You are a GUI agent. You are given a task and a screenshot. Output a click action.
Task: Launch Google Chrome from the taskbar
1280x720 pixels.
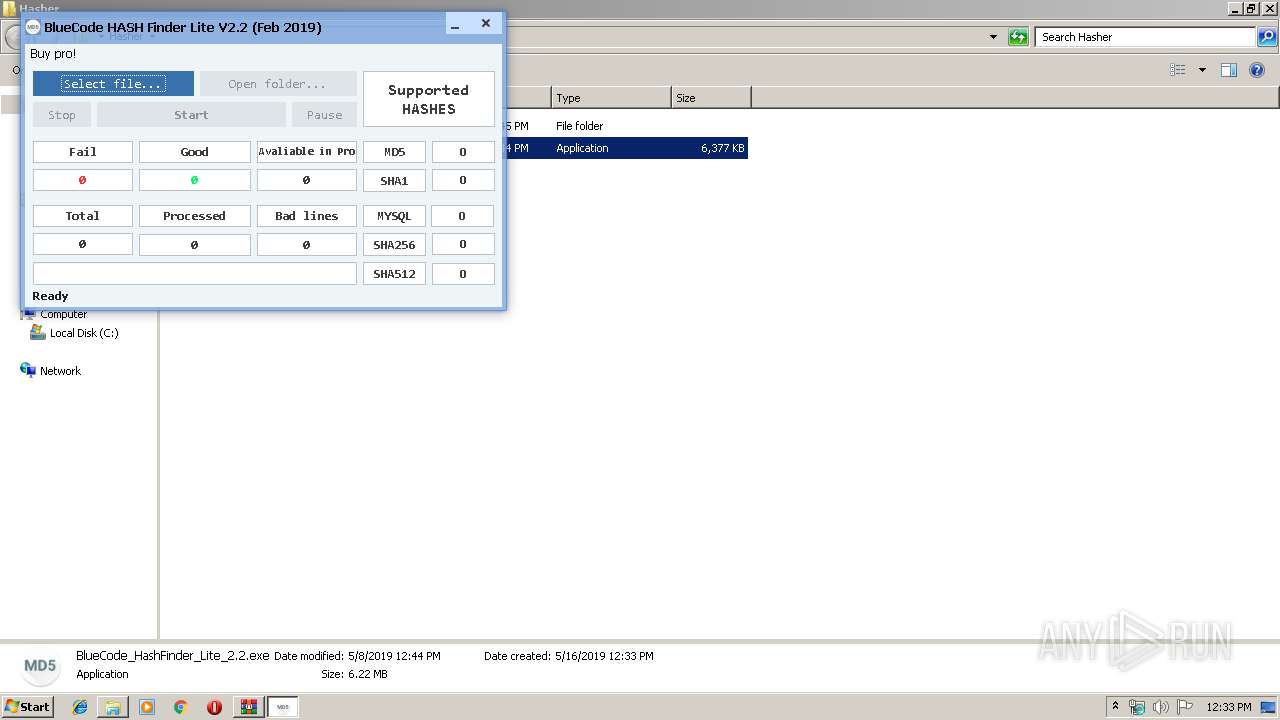pyautogui.click(x=181, y=707)
